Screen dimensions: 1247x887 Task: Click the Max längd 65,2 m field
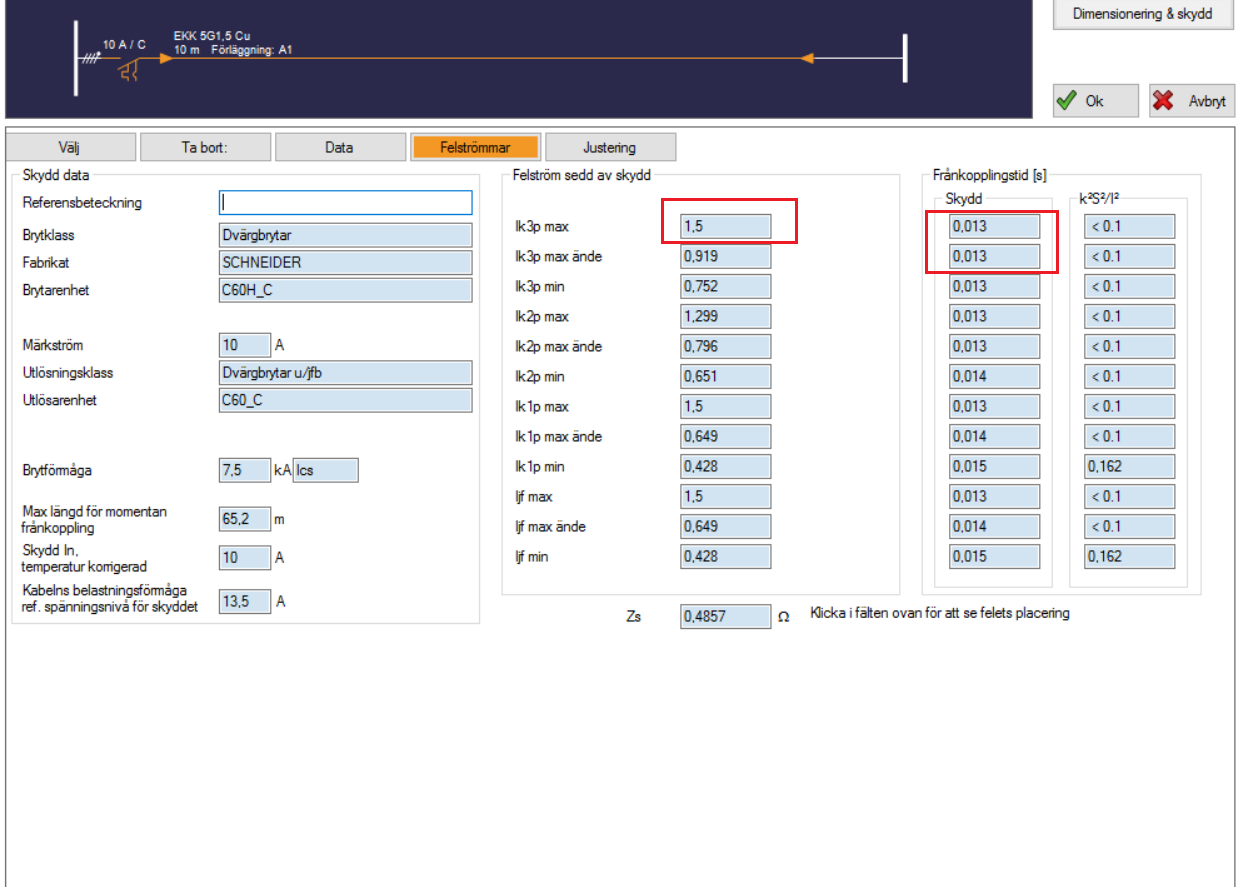(x=244, y=518)
